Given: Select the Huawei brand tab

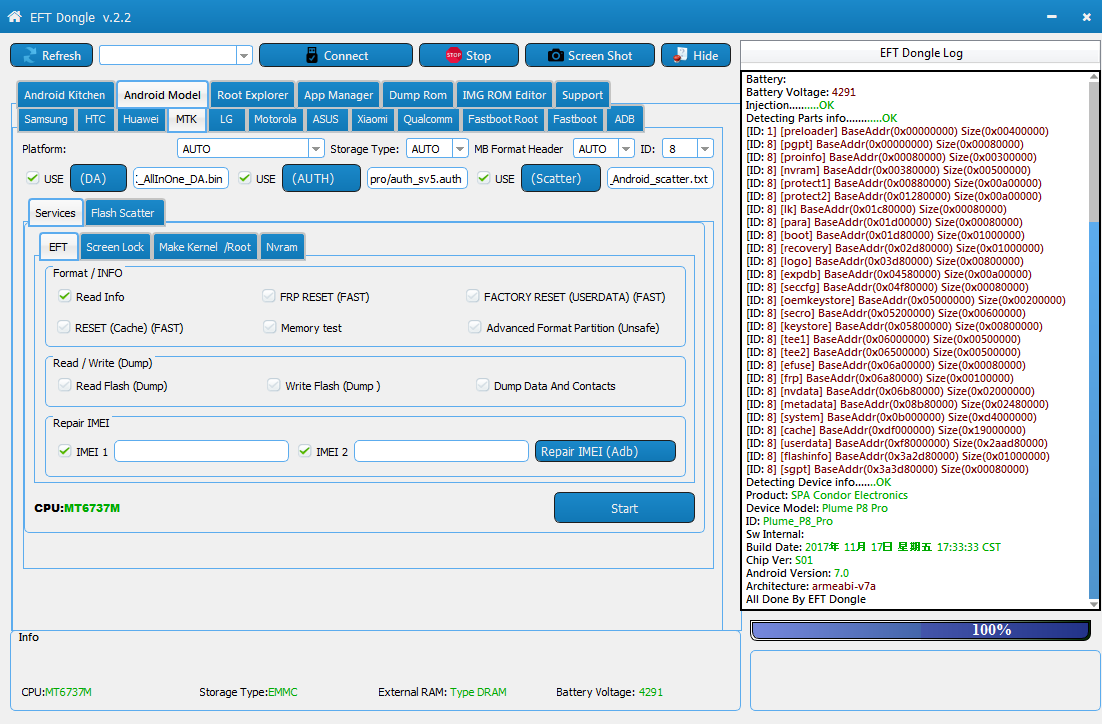Looking at the screenshot, I should tap(141, 119).
